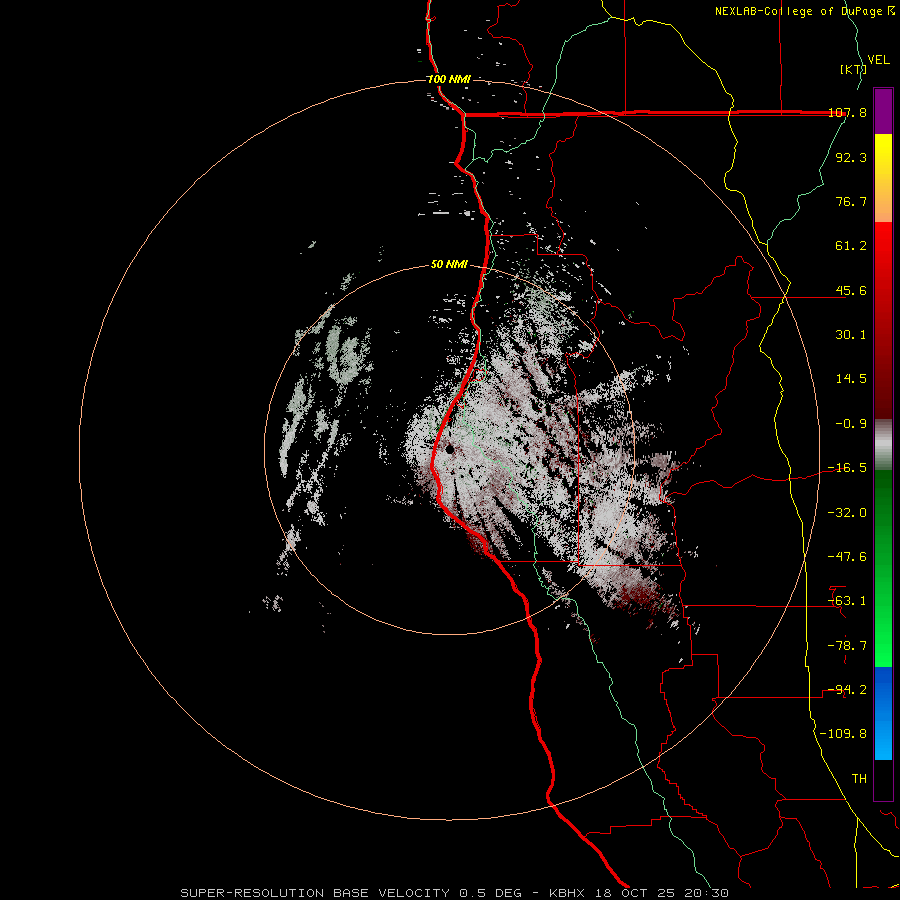This screenshot has height=900, width=900.
Task: Click the TH legend label
Action: click(x=859, y=779)
